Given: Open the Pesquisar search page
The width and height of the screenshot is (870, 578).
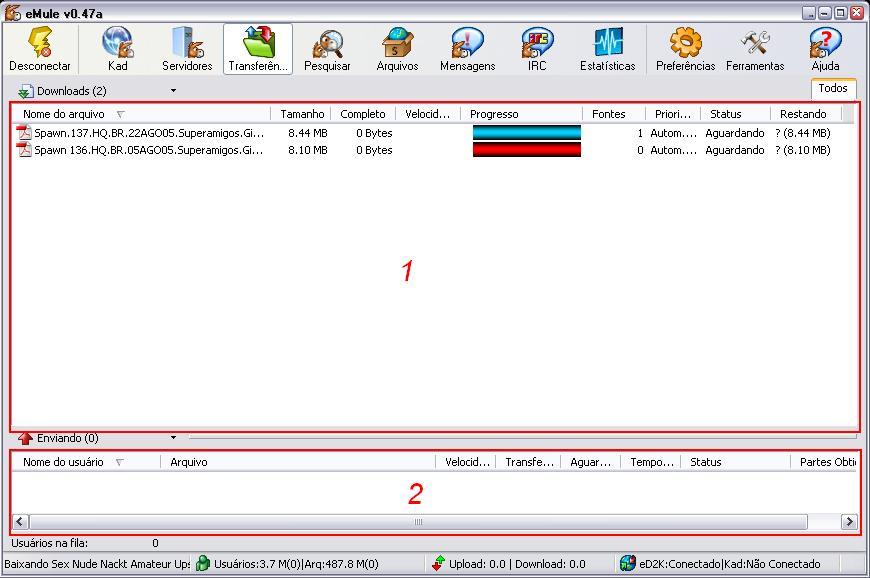Looking at the screenshot, I should tap(327, 49).
